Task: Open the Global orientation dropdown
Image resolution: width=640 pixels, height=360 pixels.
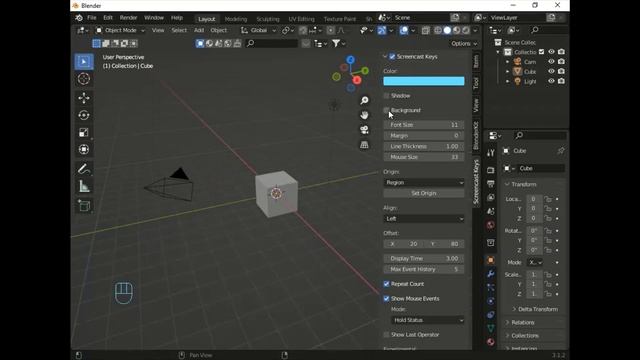Action: (258, 30)
